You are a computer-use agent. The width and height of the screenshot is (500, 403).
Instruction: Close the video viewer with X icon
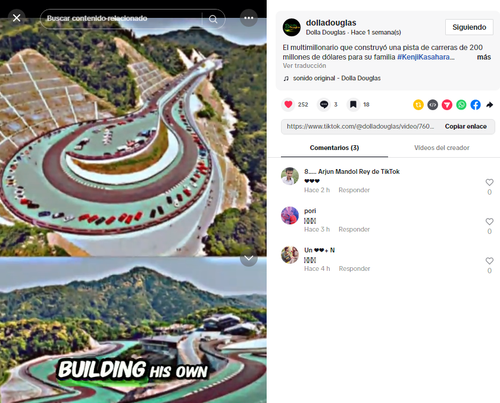[x=16, y=18]
